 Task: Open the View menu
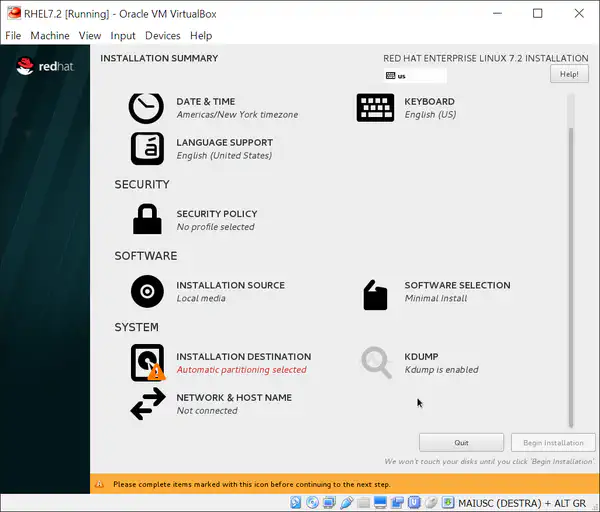point(90,35)
